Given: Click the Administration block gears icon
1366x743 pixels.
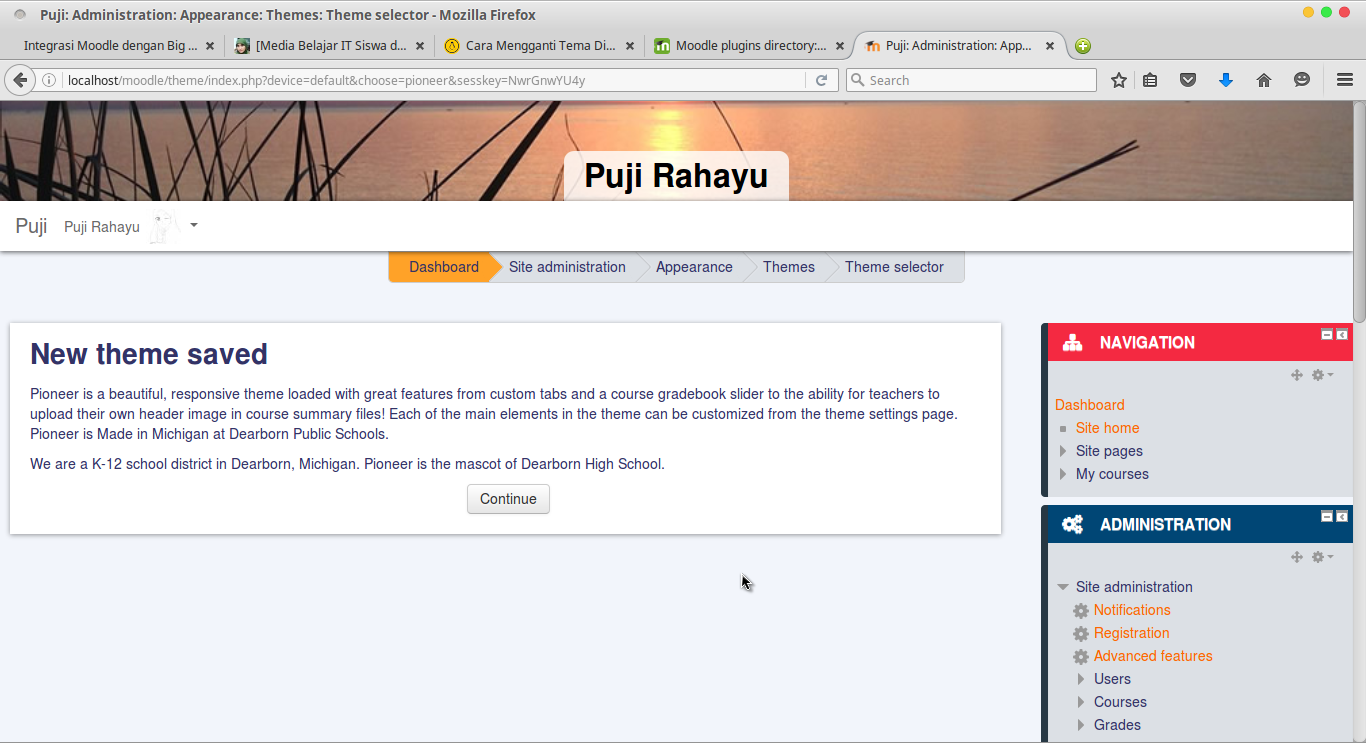Looking at the screenshot, I should [x=1073, y=524].
